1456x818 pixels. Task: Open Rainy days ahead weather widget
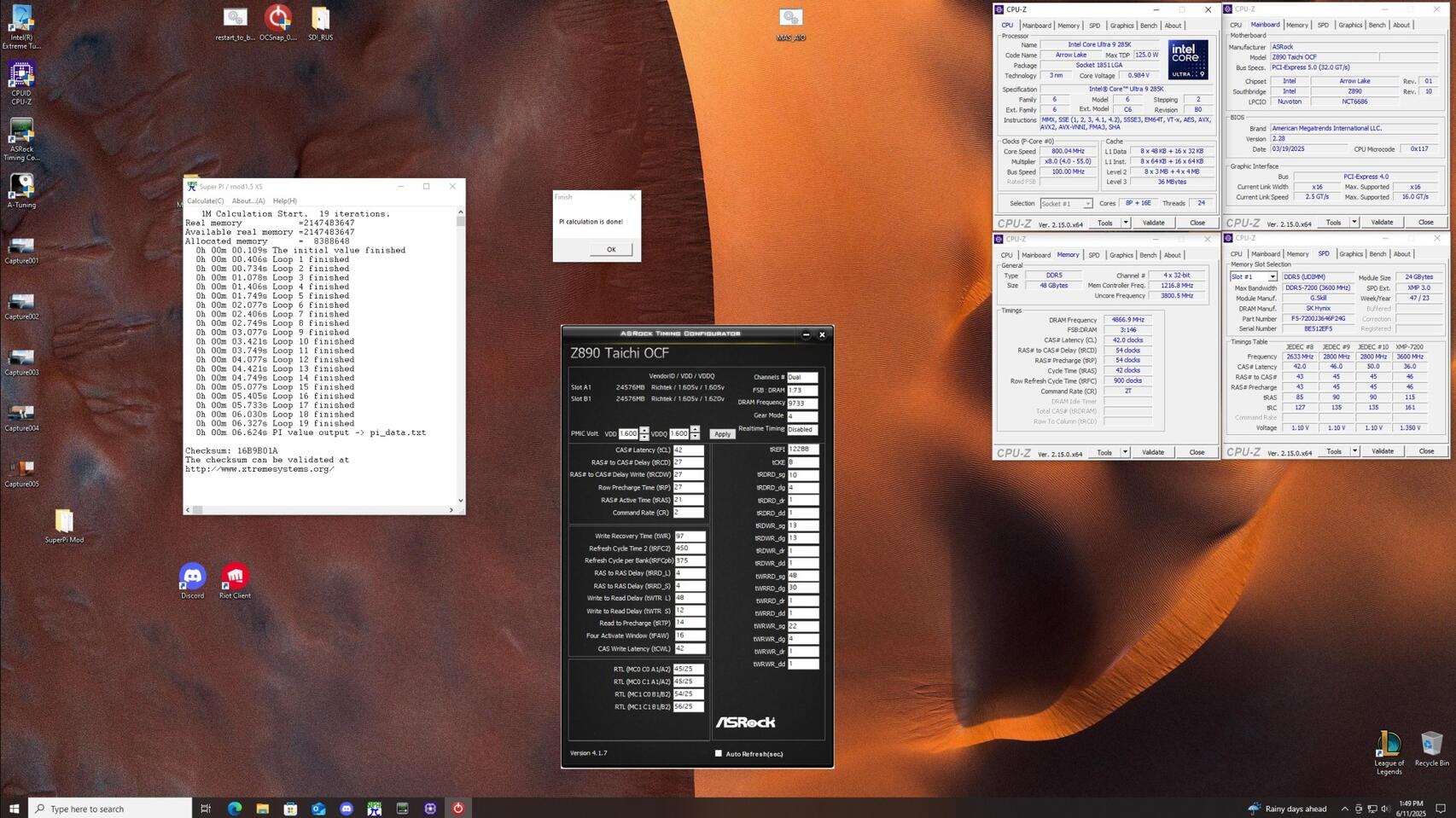[x=1287, y=809]
